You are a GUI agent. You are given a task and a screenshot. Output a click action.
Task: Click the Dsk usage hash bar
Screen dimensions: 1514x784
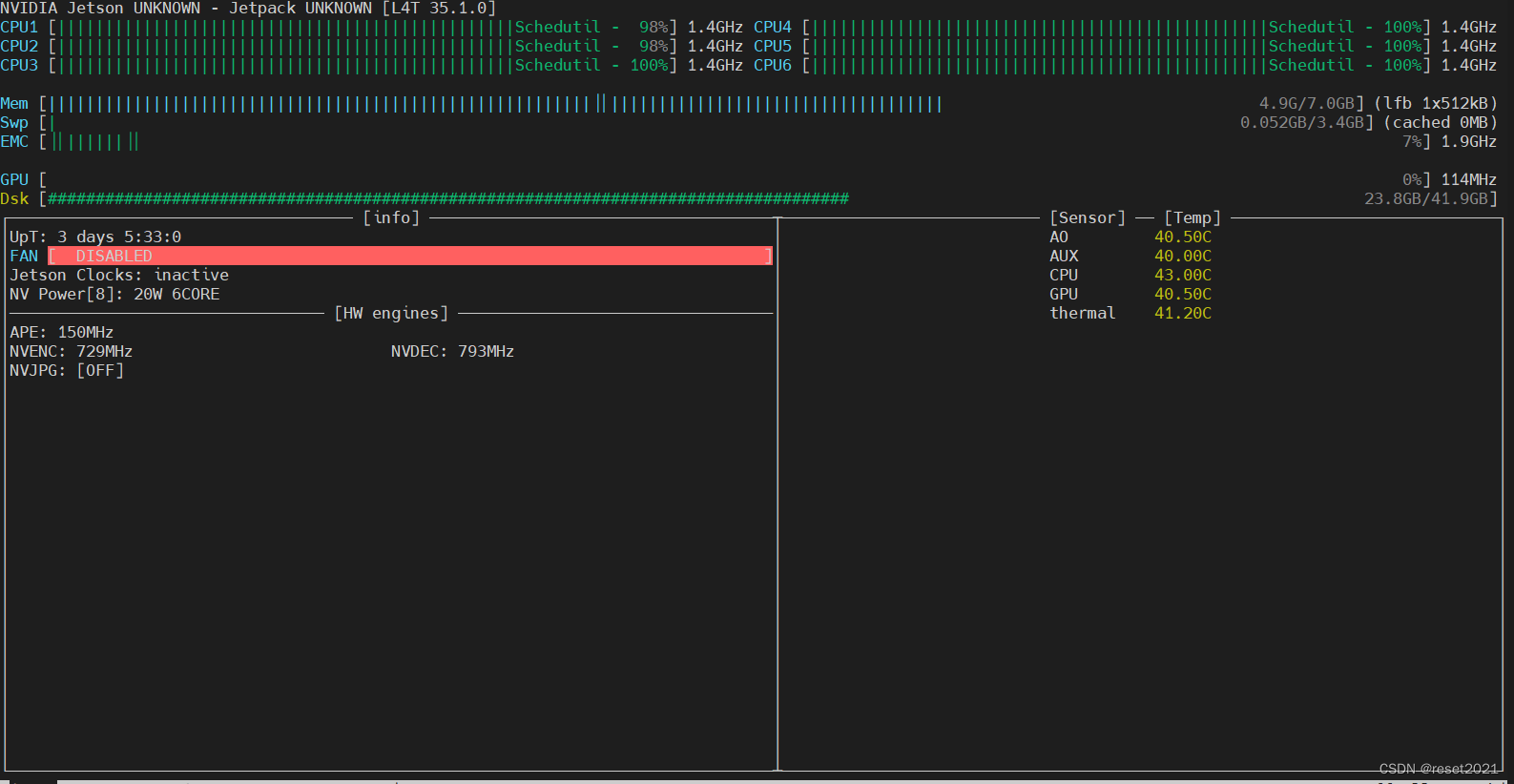448,198
